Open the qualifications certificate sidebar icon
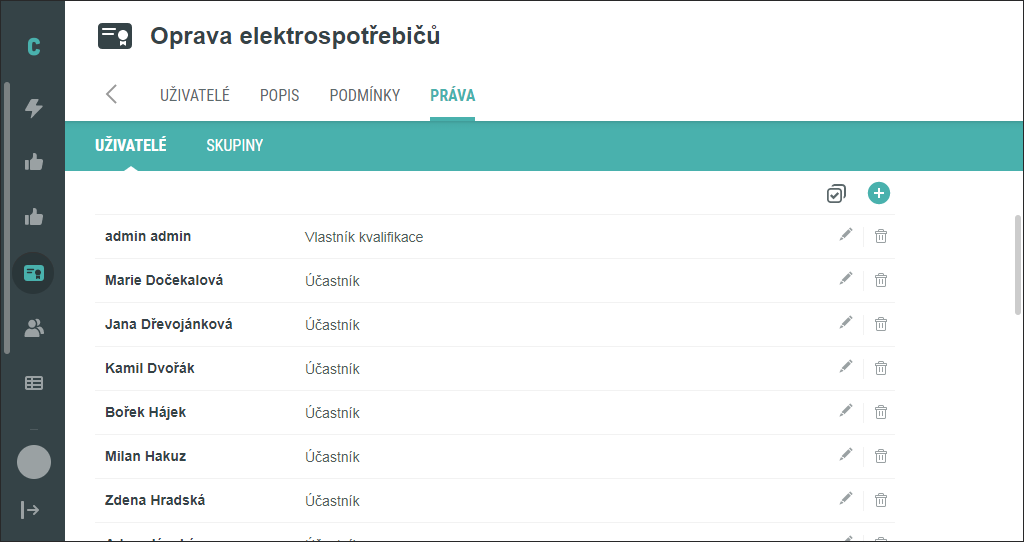 tap(33, 273)
